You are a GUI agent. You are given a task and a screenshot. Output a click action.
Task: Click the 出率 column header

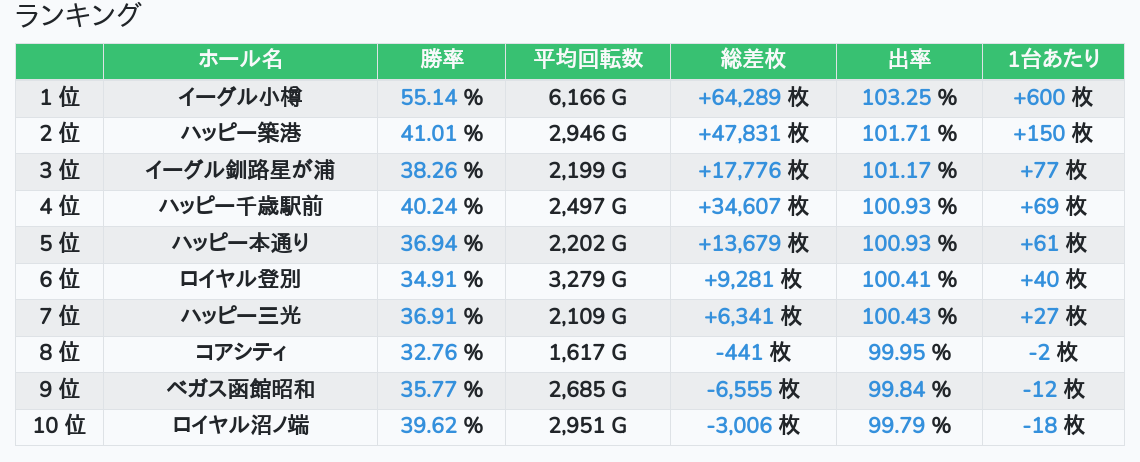tap(909, 60)
